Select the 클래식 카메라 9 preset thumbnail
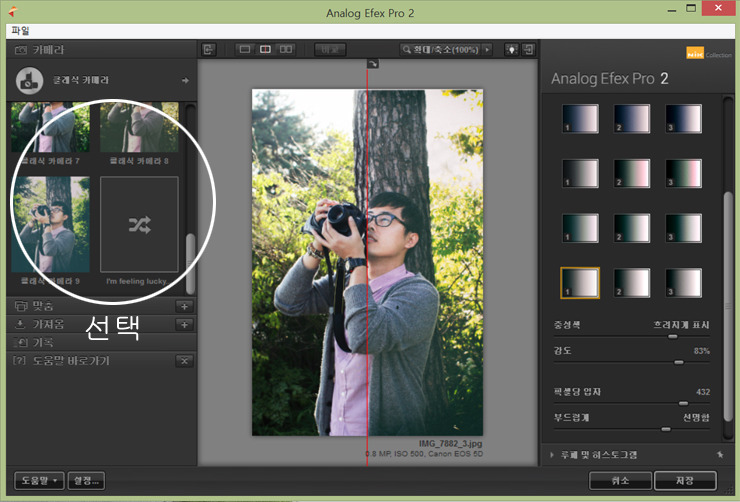Screen dimensions: 740x502 pos(50,225)
